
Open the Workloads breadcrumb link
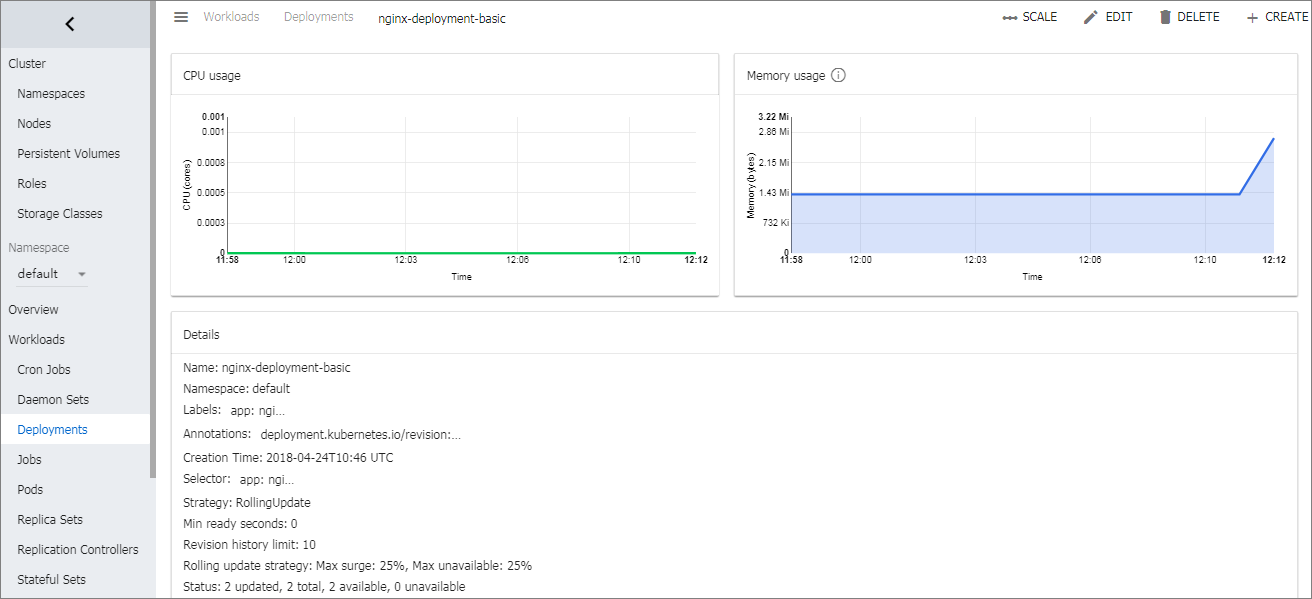[231, 17]
